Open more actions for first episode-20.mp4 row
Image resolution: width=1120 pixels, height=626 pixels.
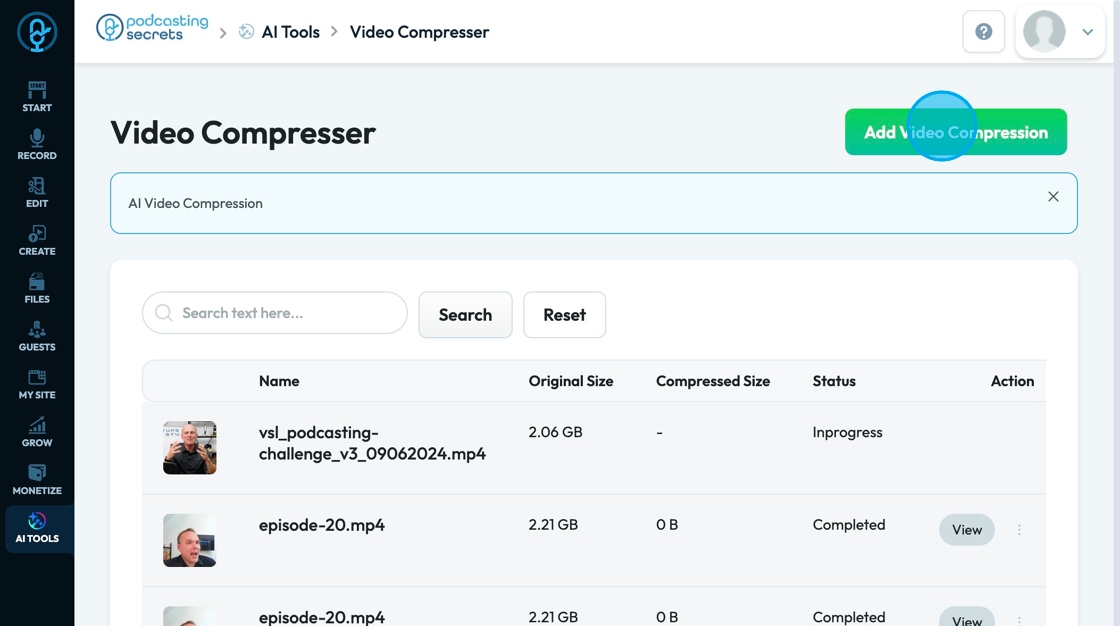point(1019,530)
